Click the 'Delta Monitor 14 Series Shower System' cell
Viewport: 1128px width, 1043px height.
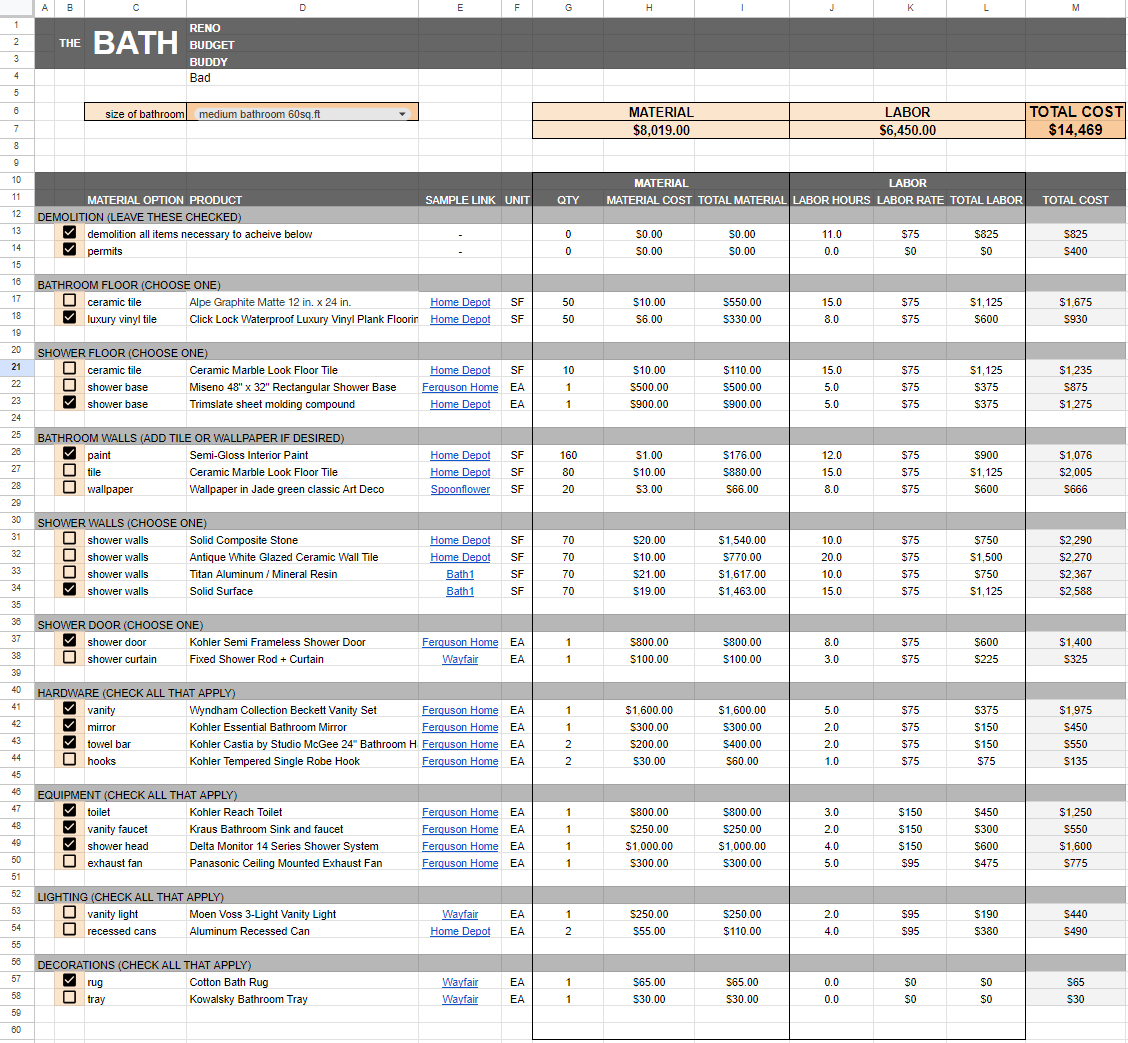tap(302, 846)
